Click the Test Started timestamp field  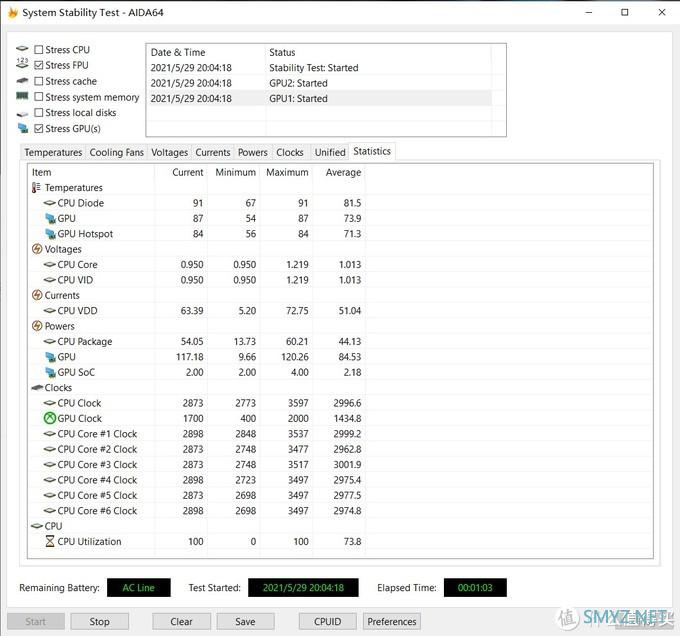[x=303, y=588]
